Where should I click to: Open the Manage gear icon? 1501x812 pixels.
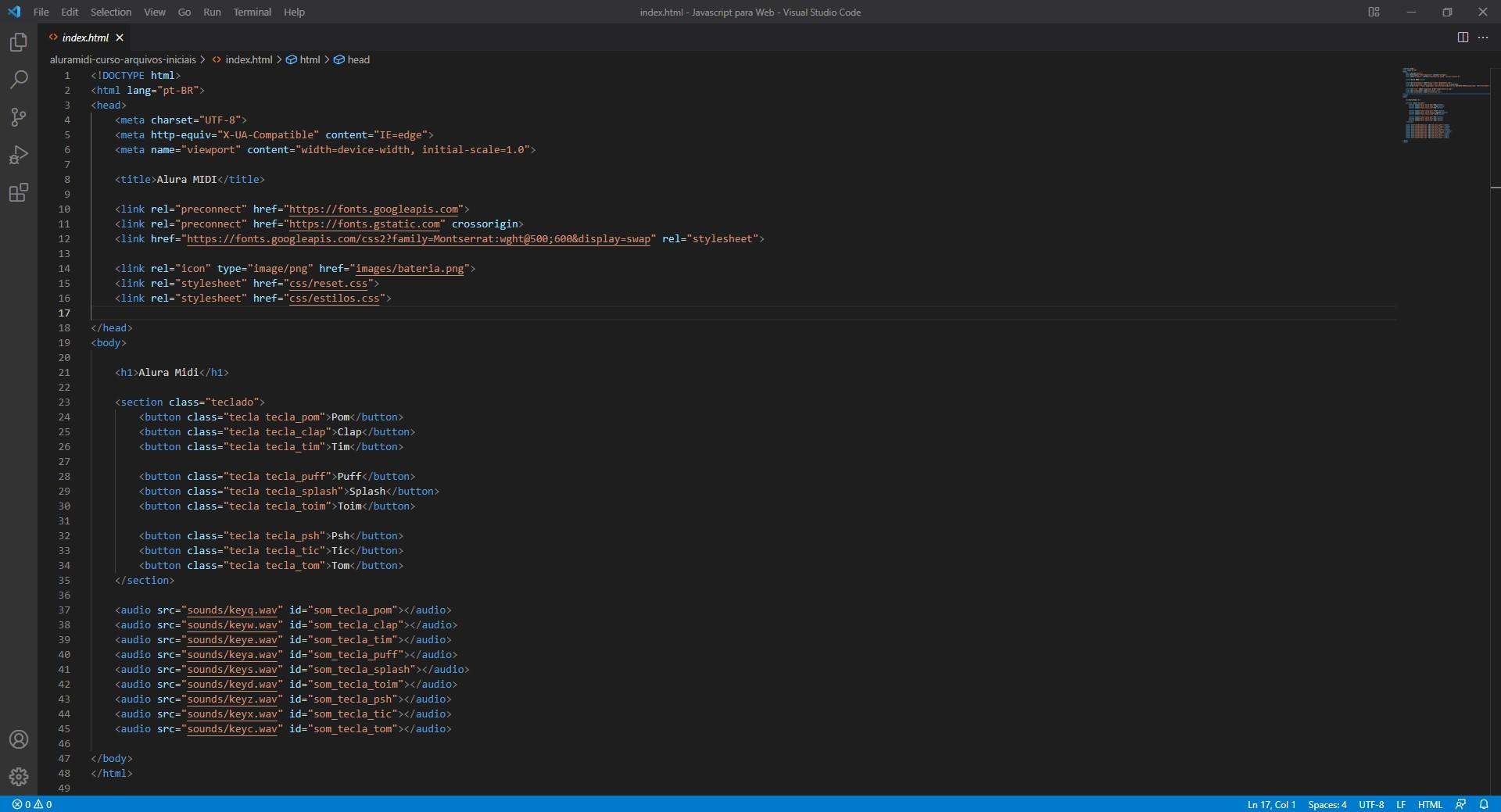coord(19,777)
